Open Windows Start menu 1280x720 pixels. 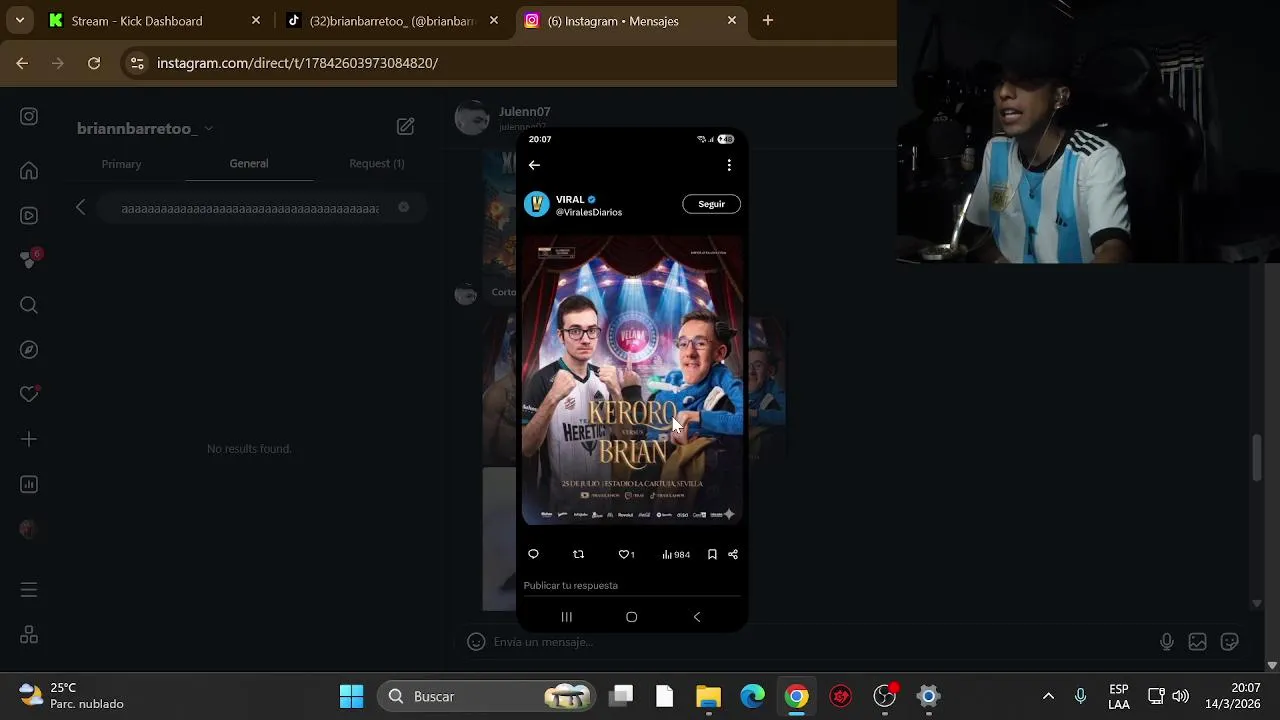(x=352, y=696)
